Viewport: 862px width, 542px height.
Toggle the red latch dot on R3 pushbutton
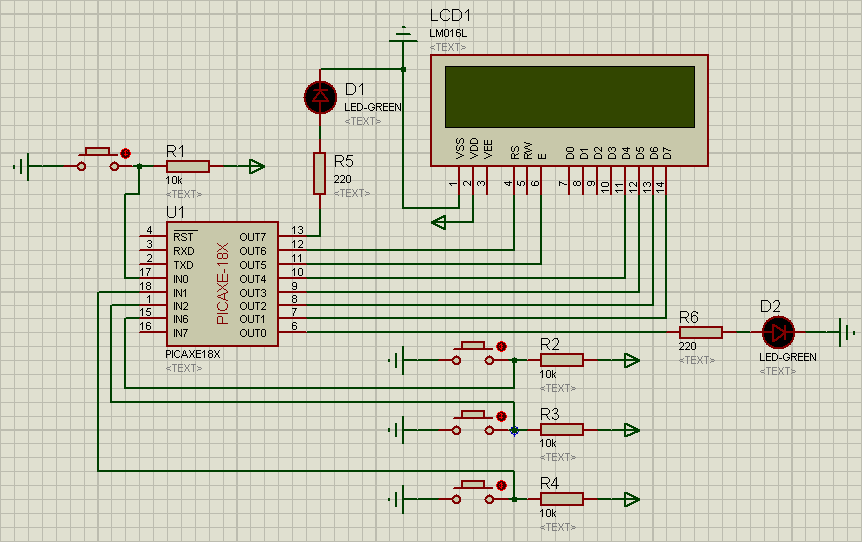click(501, 416)
